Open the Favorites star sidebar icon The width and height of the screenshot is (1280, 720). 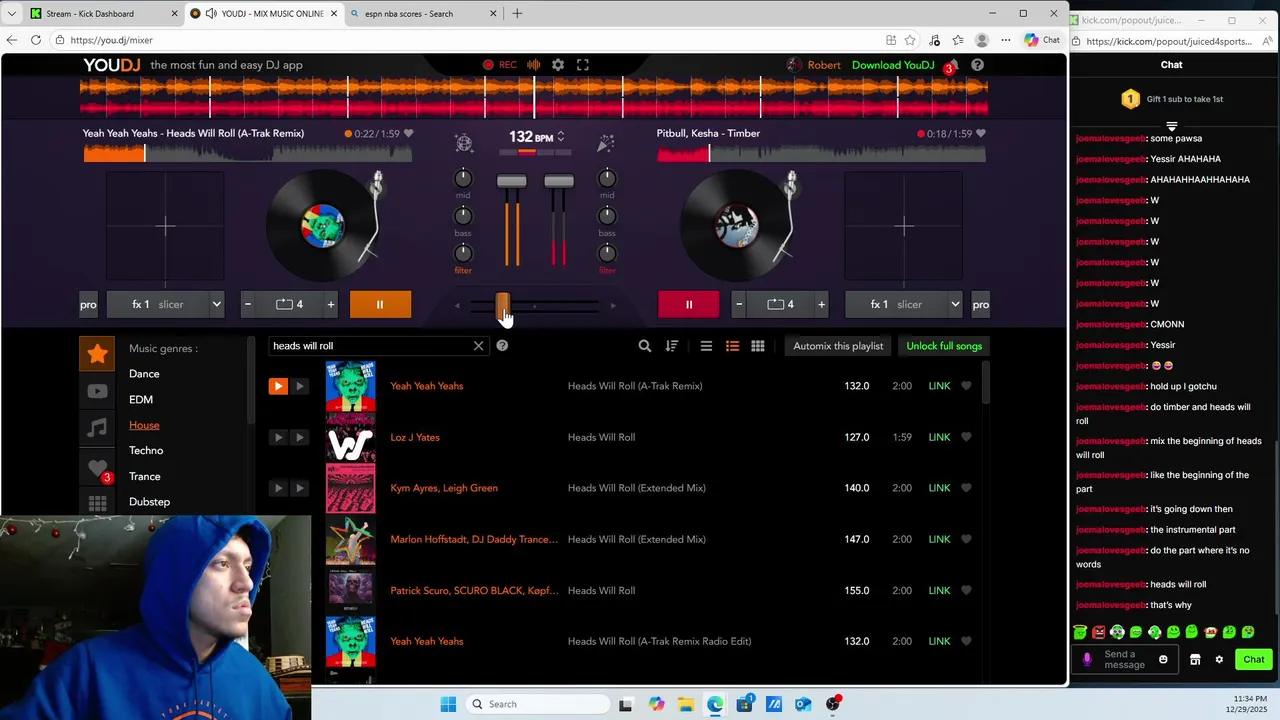click(x=97, y=353)
